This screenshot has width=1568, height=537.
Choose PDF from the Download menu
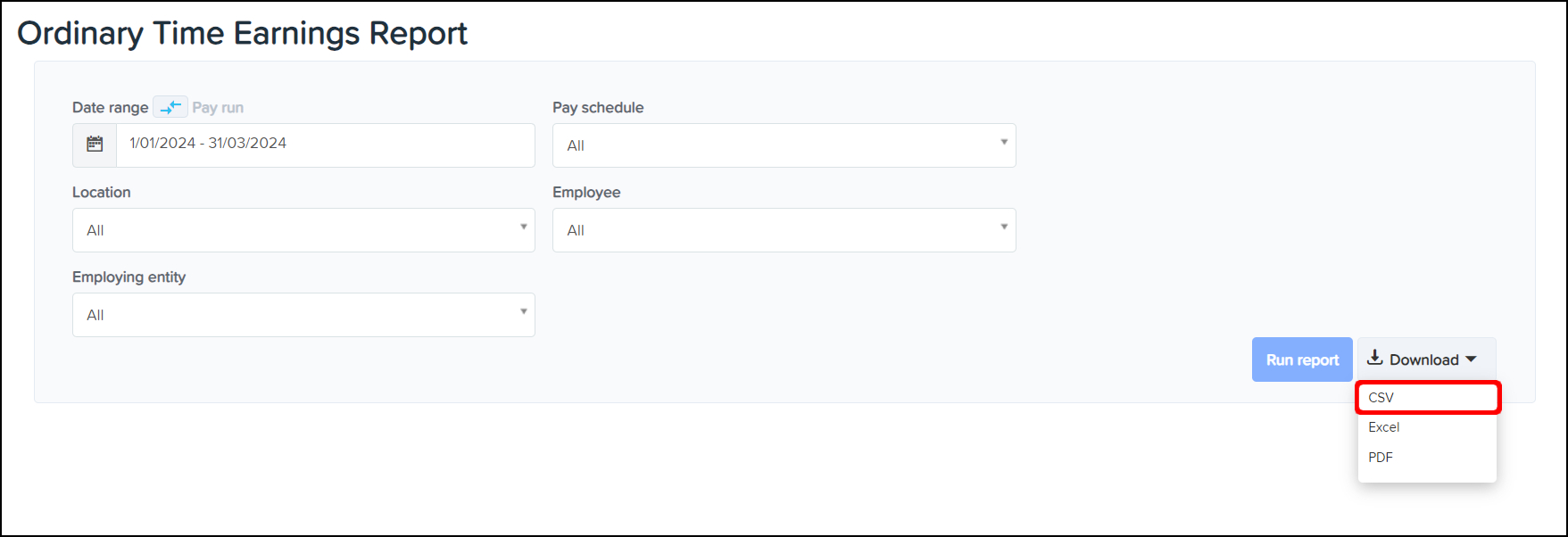point(1381,458)
